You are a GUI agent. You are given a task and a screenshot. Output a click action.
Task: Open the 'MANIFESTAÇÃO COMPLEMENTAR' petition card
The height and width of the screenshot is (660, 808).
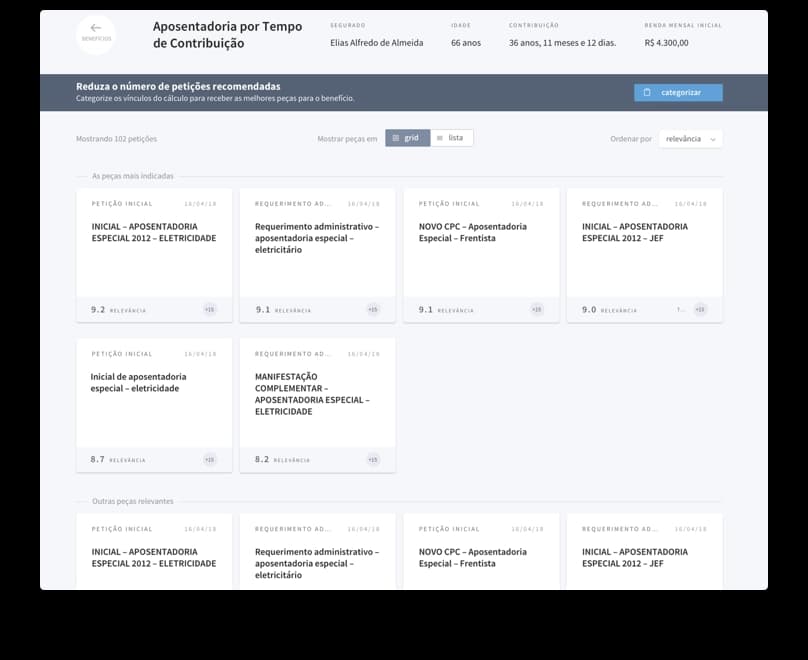pyautogui.click(x=317, y=394)
